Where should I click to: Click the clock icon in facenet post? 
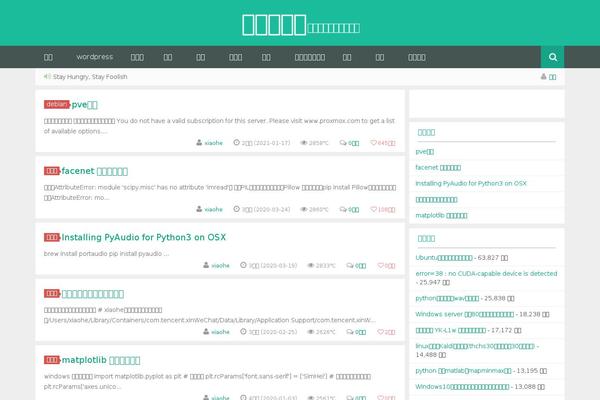click(236, 209)
